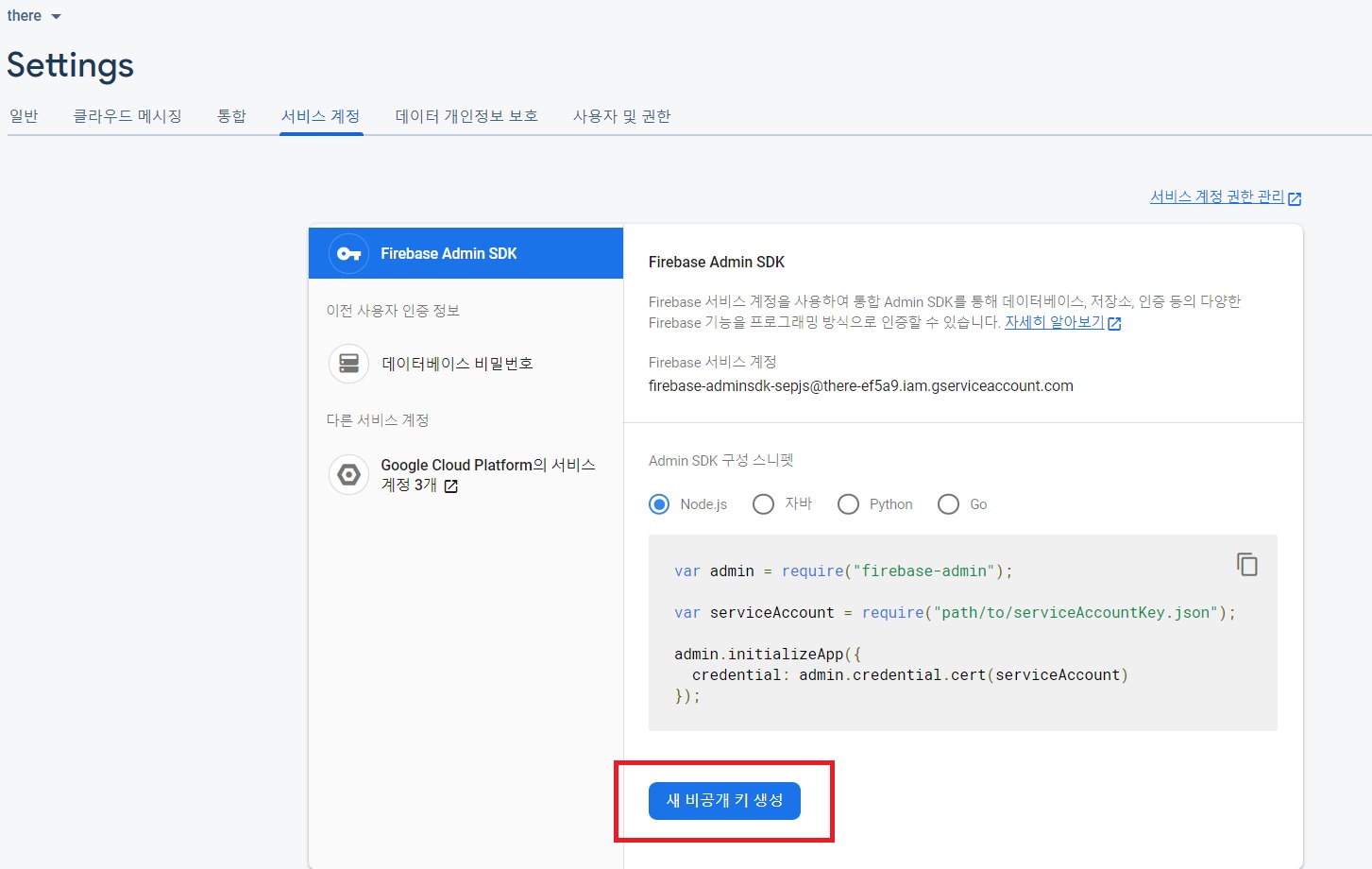
Task: Select the Node.js radio button
Action: click(x=659, y=504)
